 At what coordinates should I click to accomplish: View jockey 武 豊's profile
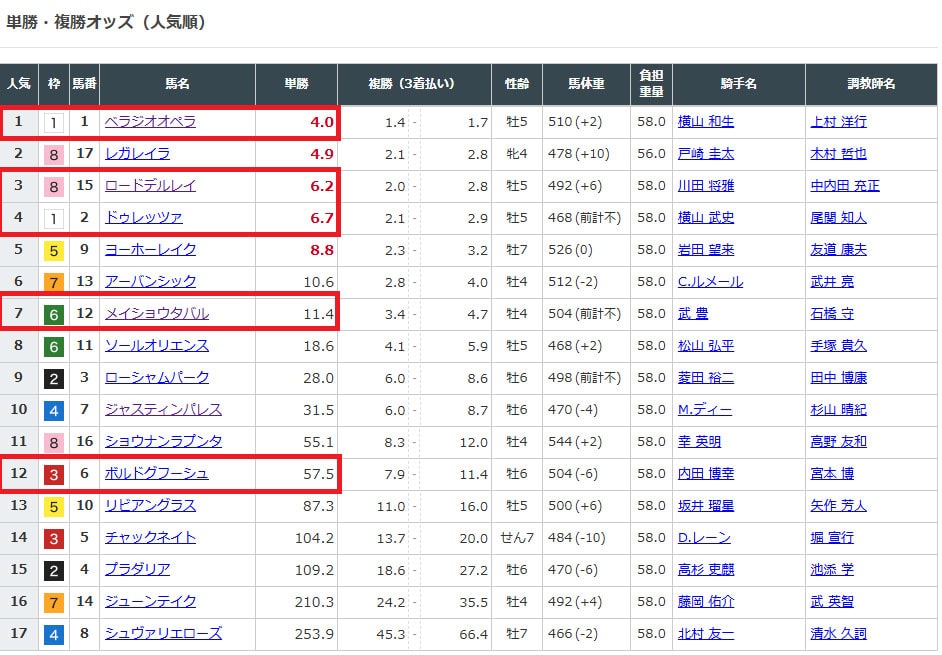coord(692,313)
